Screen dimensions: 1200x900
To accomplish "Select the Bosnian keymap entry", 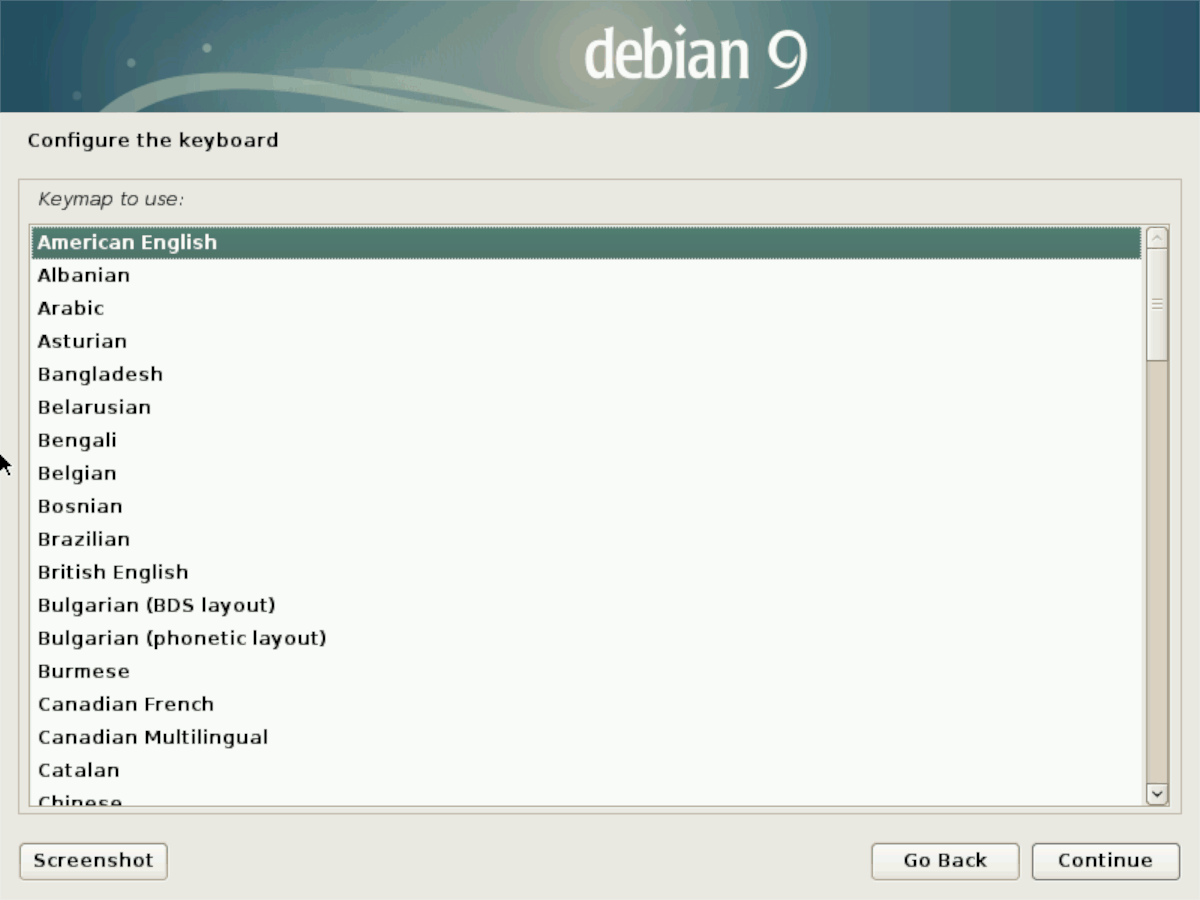I will point(79,506).
